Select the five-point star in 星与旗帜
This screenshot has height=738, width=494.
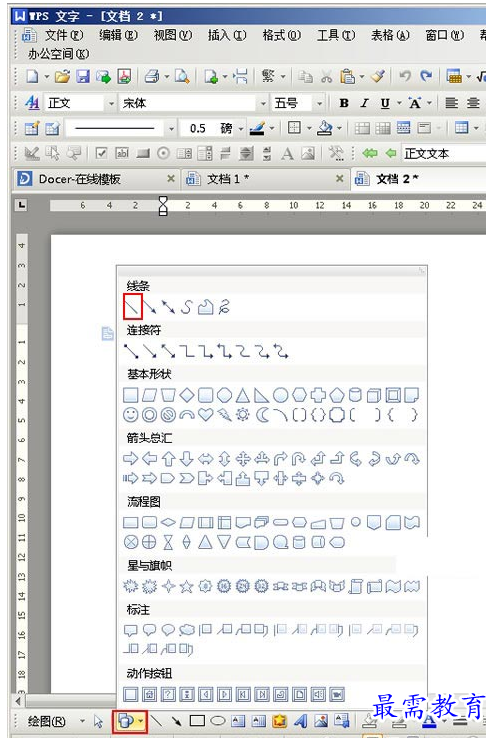(186, 586)
